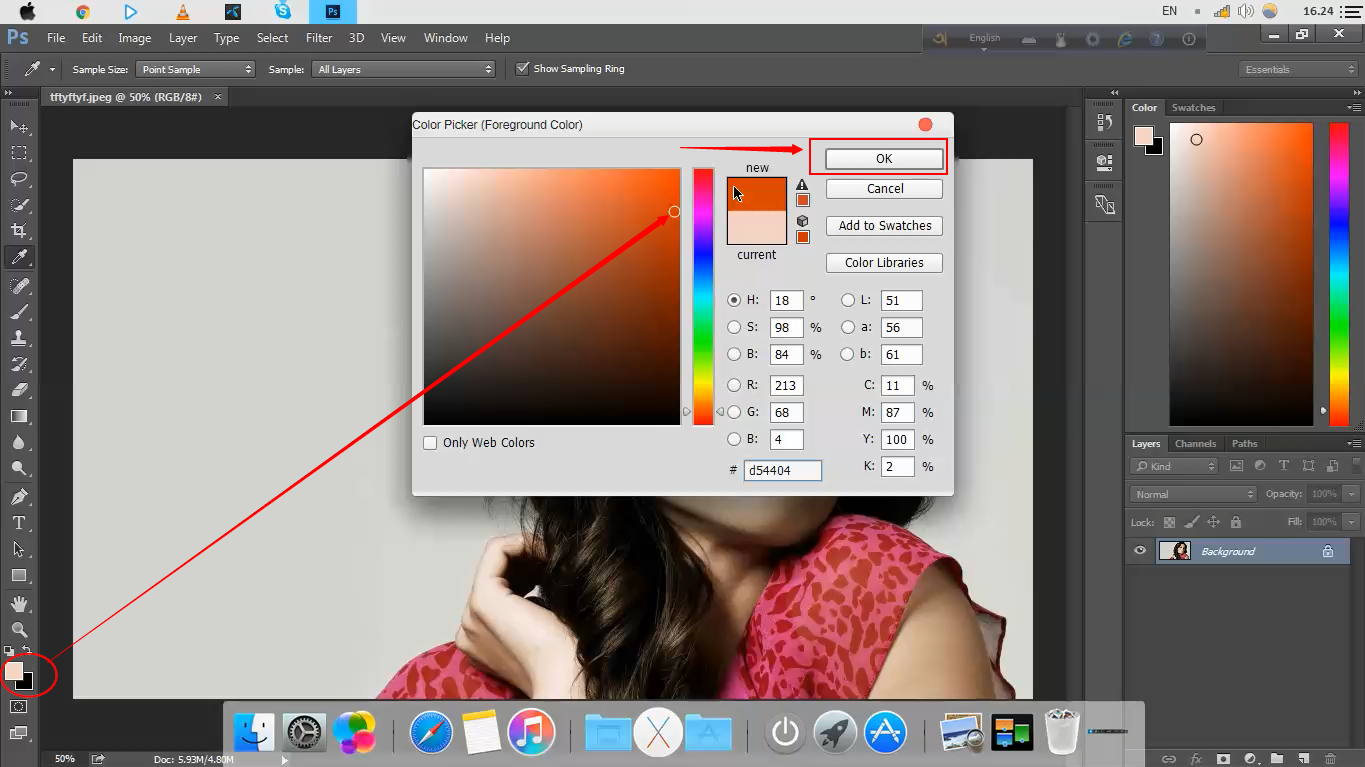Select the Horizontal Type tool
Screen dimensions: 1365x767
19,523
